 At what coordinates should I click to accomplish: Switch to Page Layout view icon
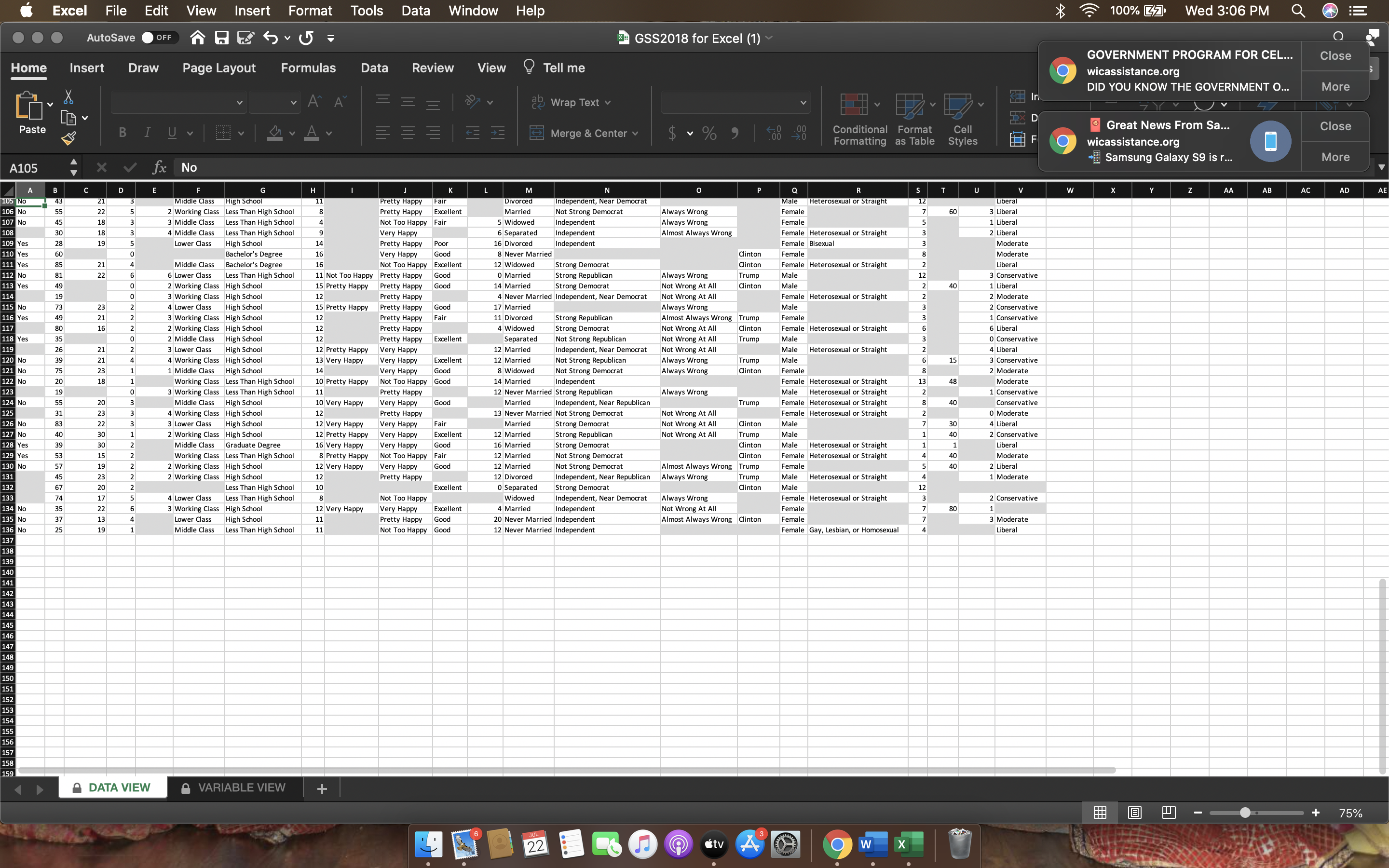point(1134,813)
